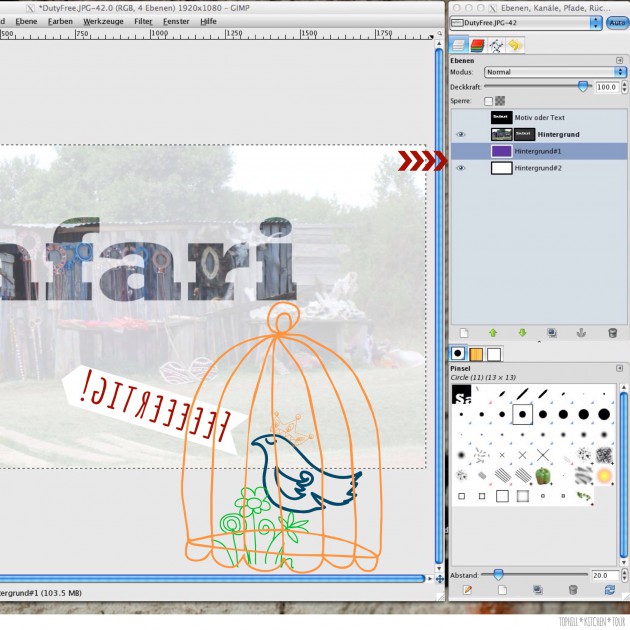Hide the Hintergrund layer via eye icon

point(460,135)
